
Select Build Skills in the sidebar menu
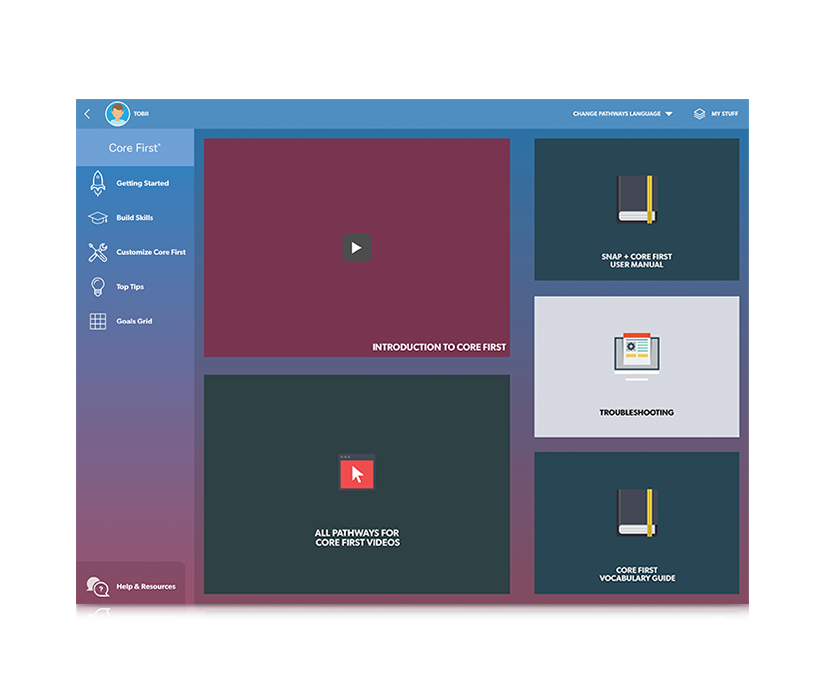tap(137, 217)
